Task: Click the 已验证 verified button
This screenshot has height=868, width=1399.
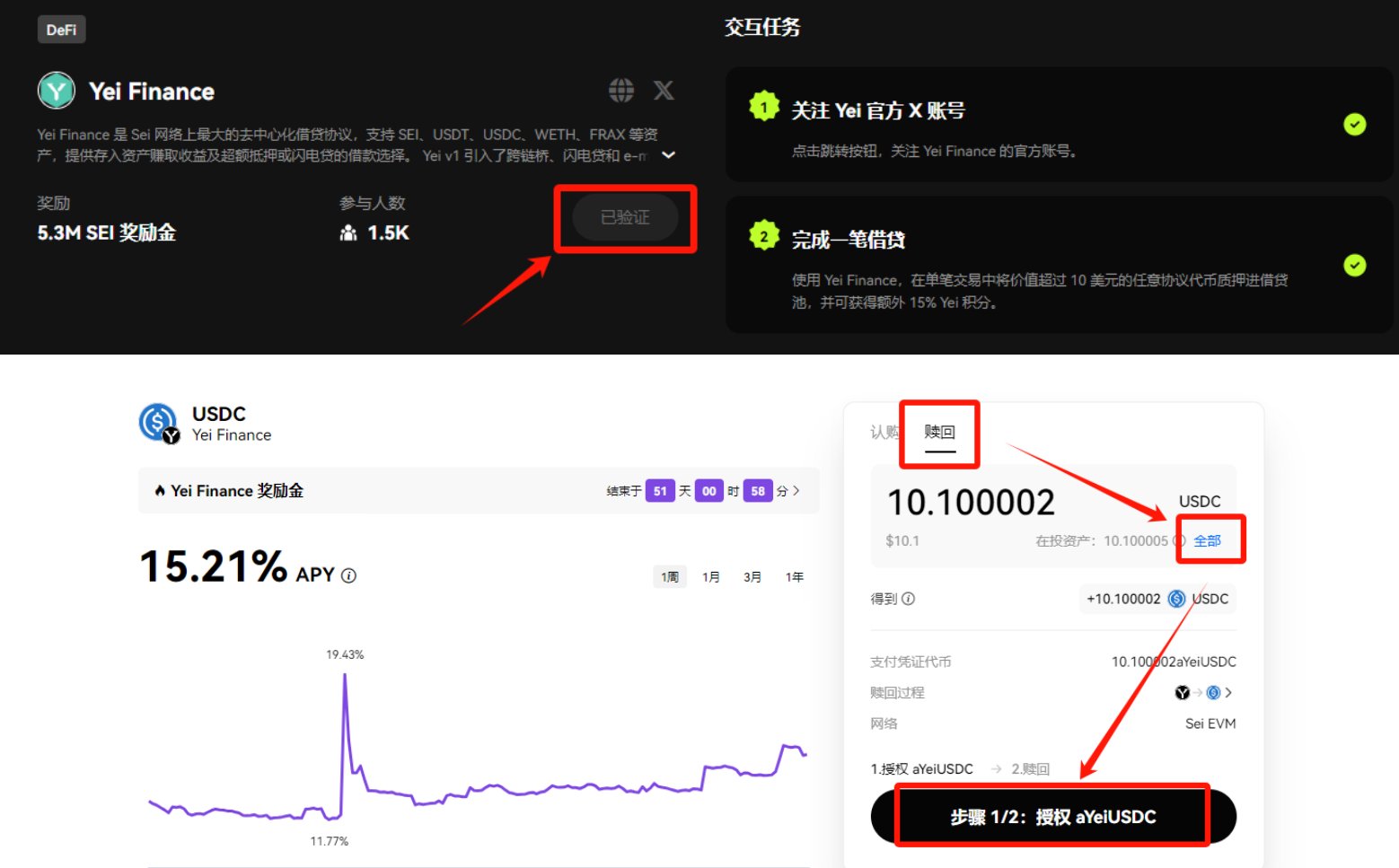Action: (625, 217)
